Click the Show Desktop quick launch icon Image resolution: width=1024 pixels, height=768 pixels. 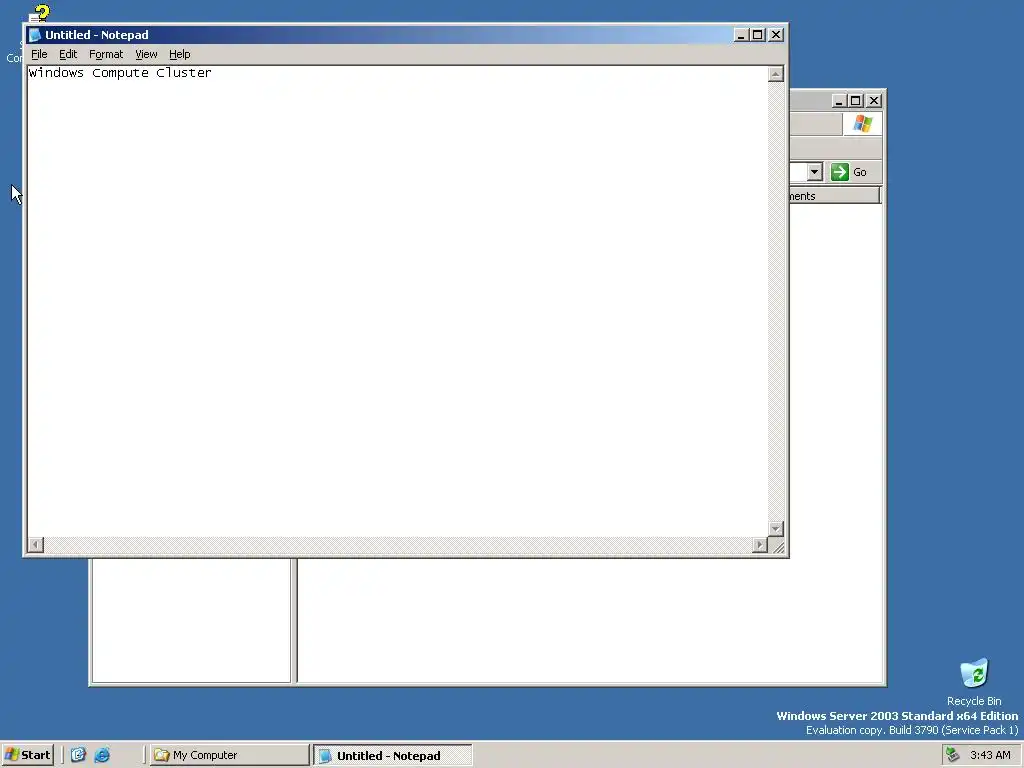pyautogui.click(x=78, y=755)
